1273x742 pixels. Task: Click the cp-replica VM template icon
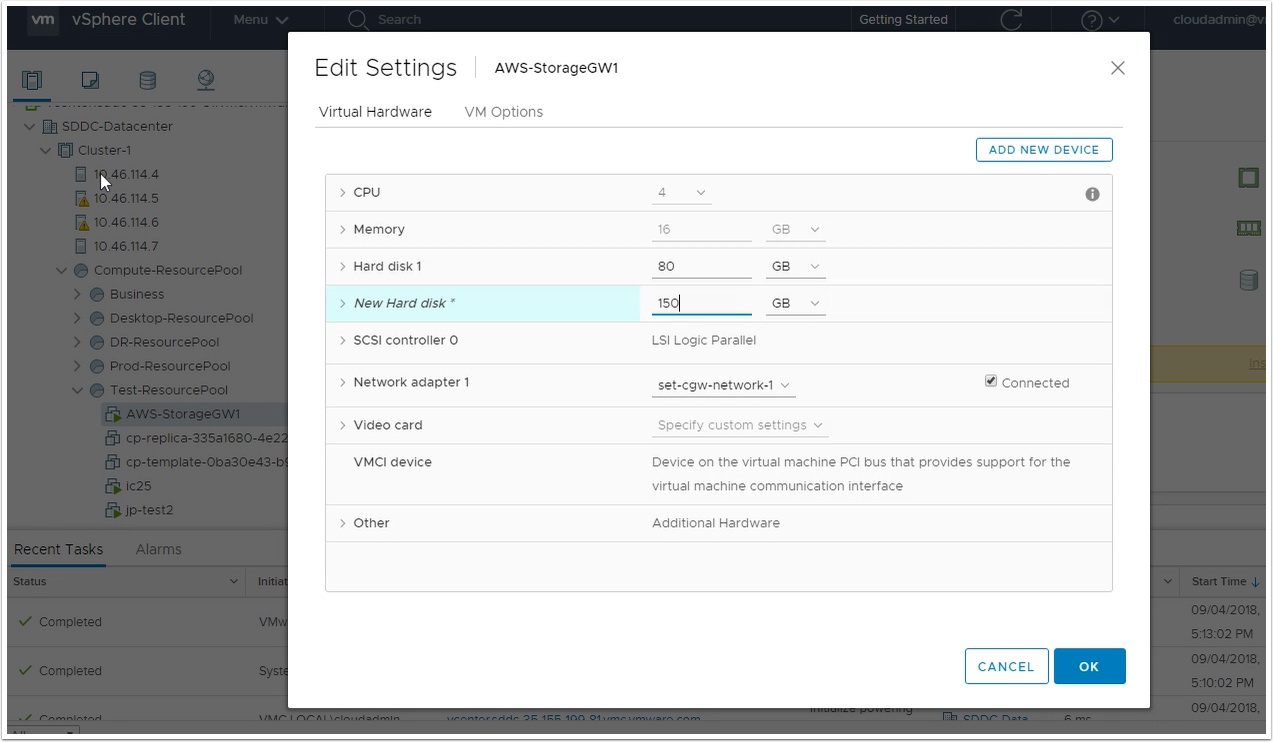pyautogui.click(x=113, y=438)
